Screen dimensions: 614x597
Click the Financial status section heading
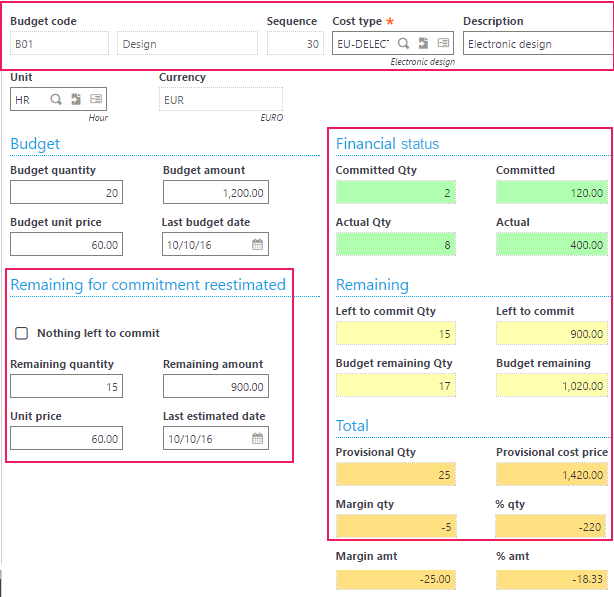387,144
